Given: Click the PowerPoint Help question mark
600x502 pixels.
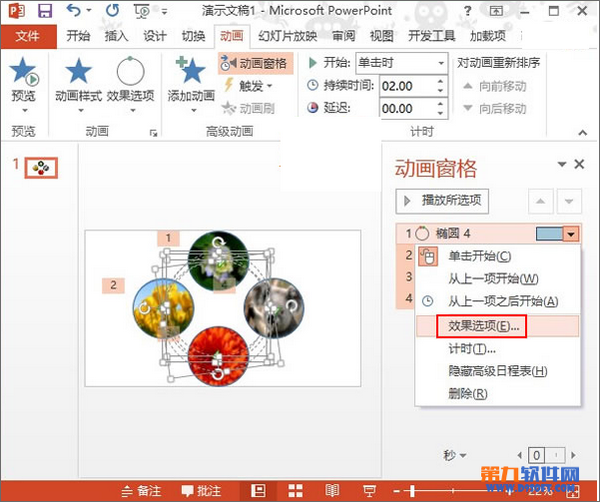Looking at the screenshot, I should [467, 11].
